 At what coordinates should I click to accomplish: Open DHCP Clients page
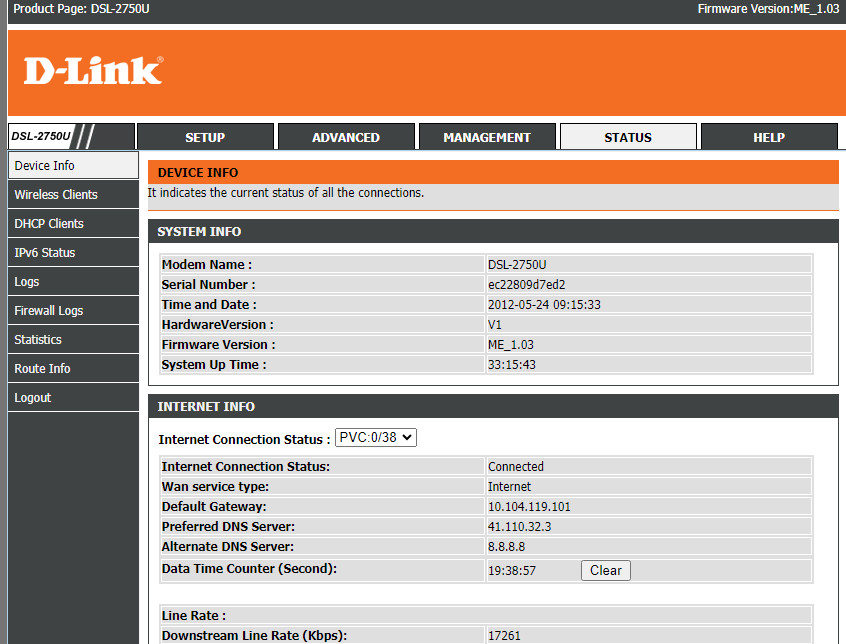coord(73,223)
